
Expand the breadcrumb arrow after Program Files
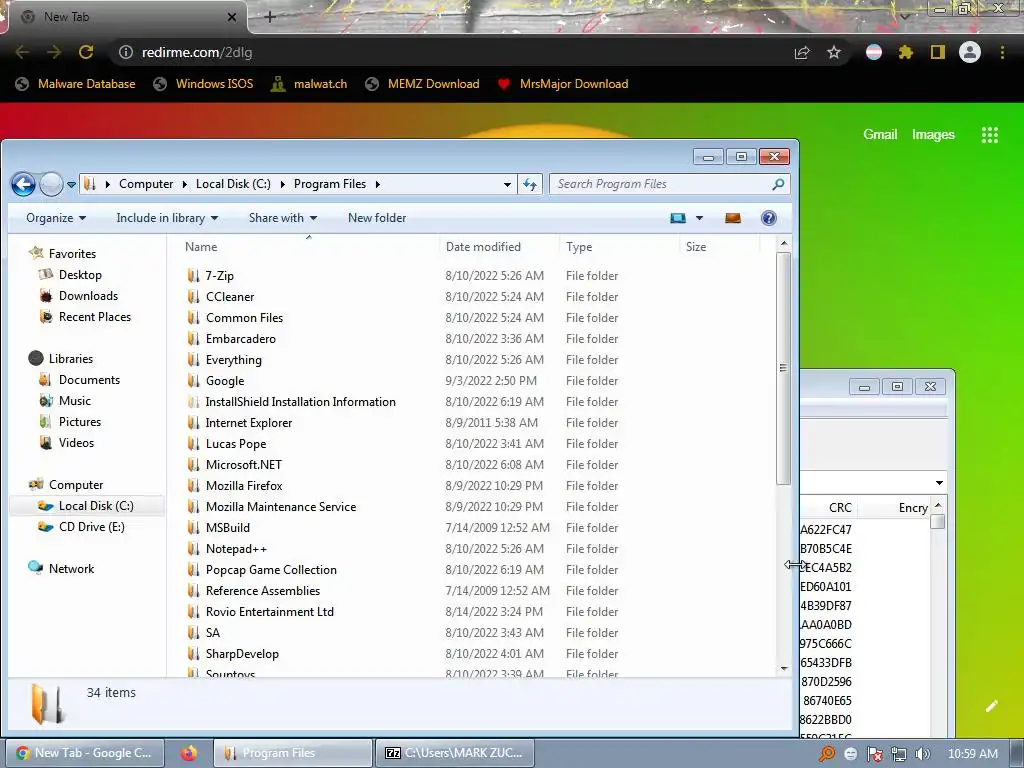click(377, 184)
